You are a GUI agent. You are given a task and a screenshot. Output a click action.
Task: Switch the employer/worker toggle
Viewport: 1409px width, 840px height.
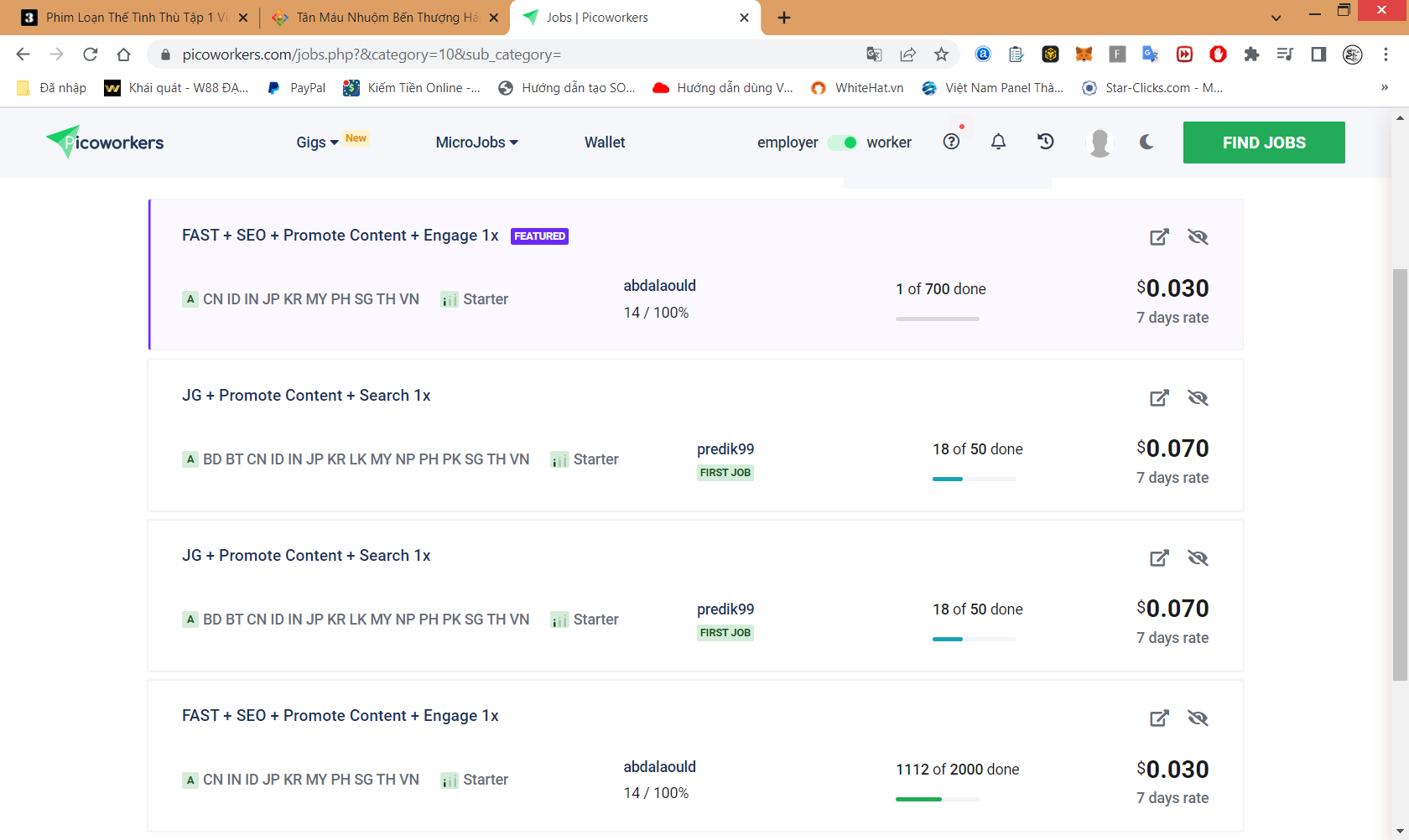pos(843,143)
